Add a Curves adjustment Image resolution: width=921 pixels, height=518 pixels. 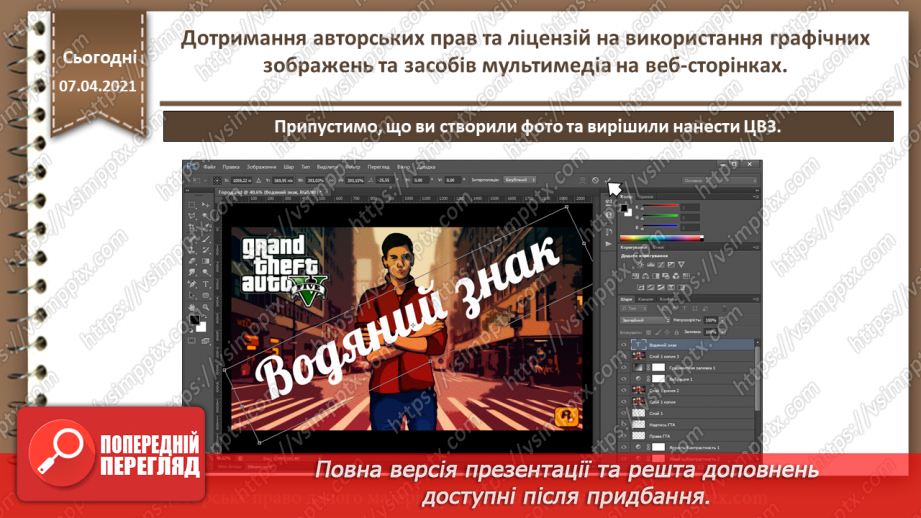(x=661, y=264)
